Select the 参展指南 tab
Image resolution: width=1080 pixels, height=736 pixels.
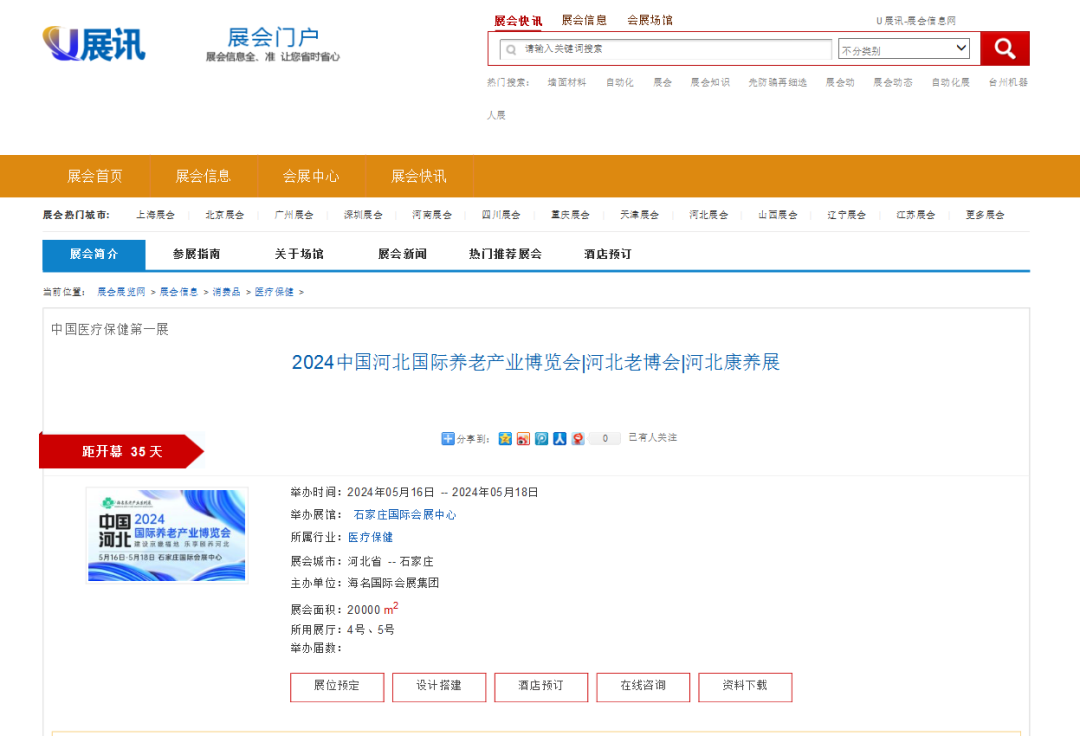pyautogui.click(x=196, y=254)
